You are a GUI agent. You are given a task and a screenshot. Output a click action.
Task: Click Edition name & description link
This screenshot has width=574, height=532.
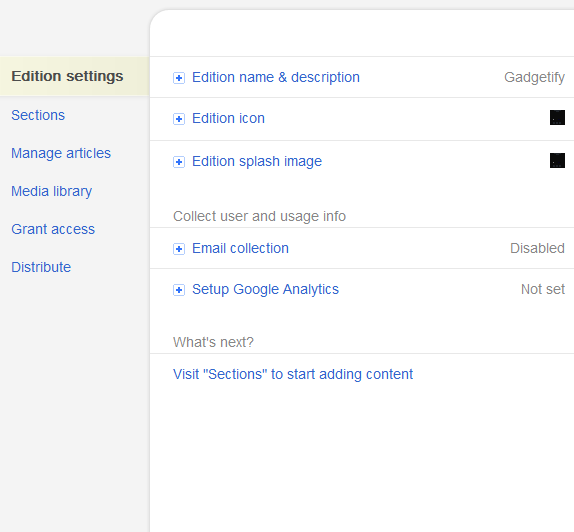click(x=276, y=77)
